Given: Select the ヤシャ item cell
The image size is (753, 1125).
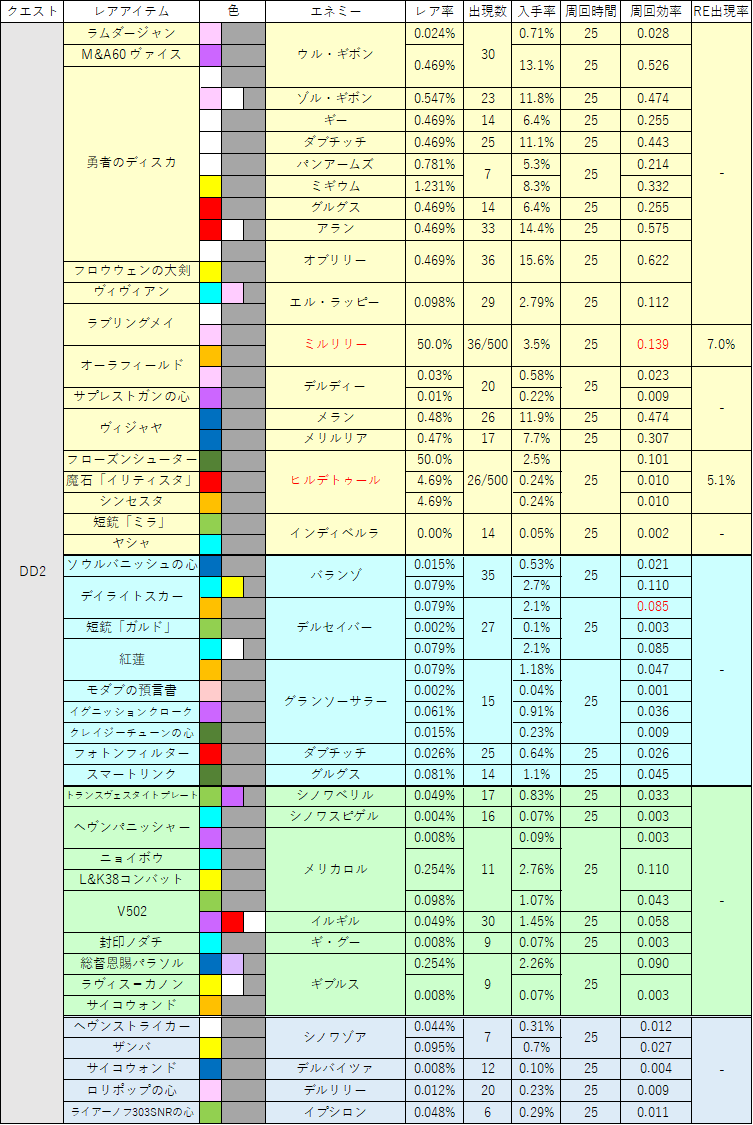Looking at the screenshot, I should click(131, 545).
